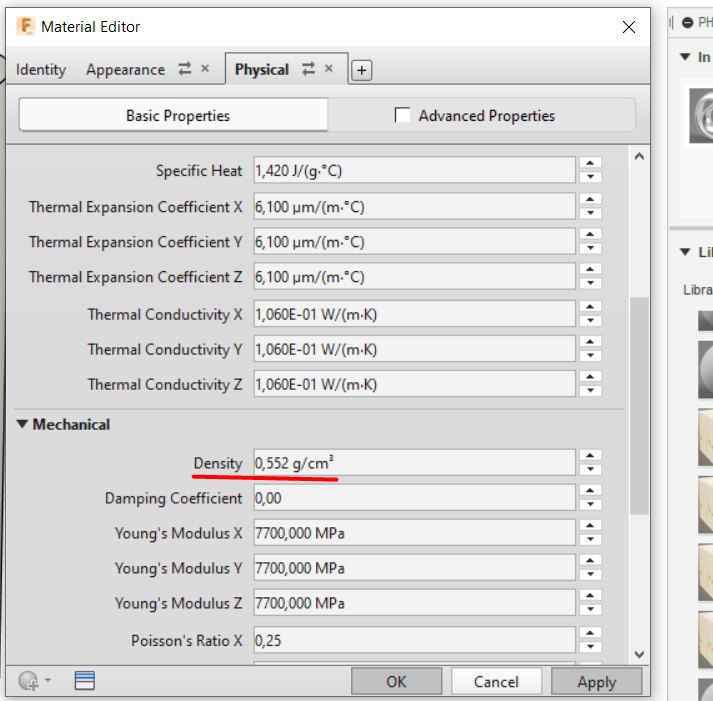Click the Thermal Conductivity Y field
713x701 pixels.
click(414, 349)
